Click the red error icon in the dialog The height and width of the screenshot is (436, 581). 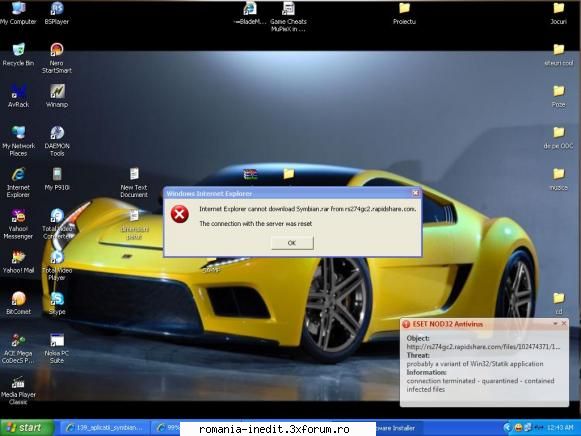coord(180,214)
